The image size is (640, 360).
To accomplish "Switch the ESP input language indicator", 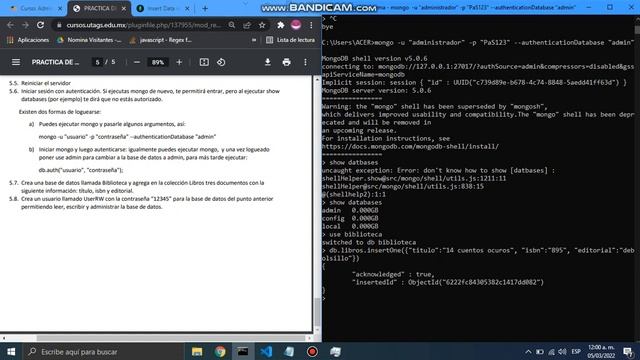I will [x=576, y=351].
